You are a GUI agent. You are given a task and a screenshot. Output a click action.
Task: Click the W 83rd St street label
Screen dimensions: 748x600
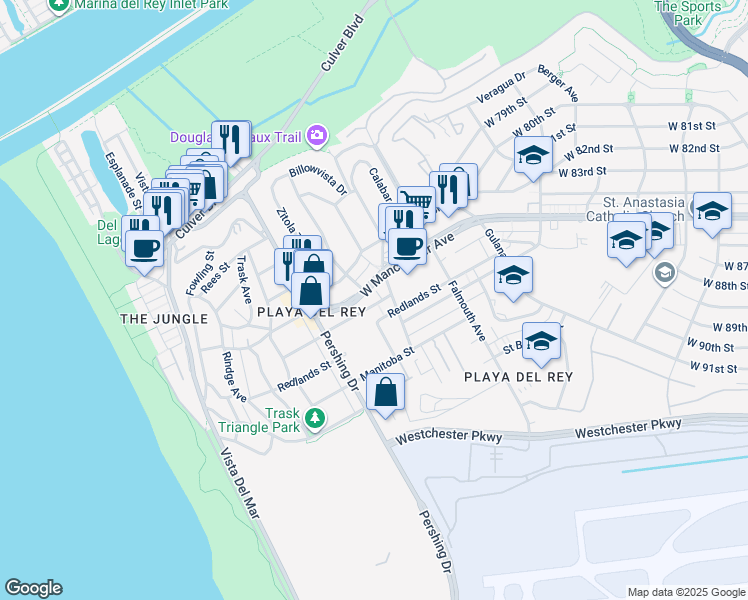582,171
